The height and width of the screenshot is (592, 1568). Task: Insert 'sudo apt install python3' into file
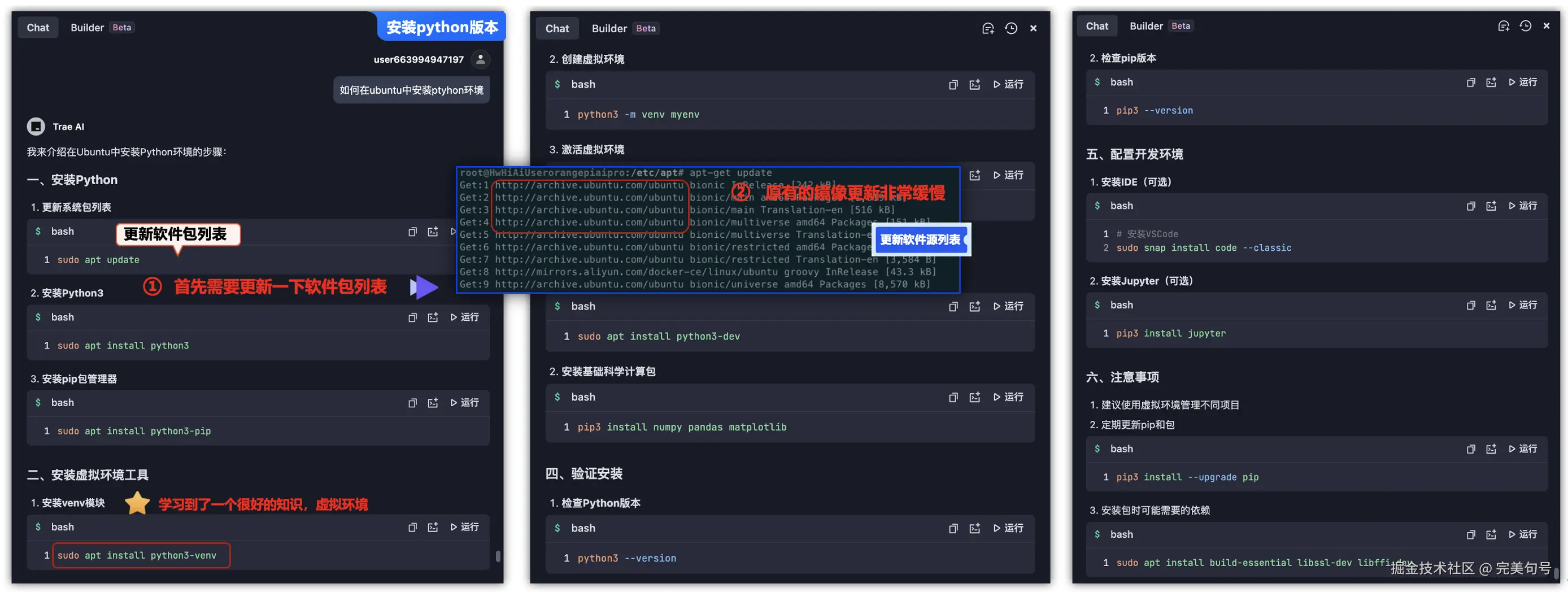[x=433, y=318]
